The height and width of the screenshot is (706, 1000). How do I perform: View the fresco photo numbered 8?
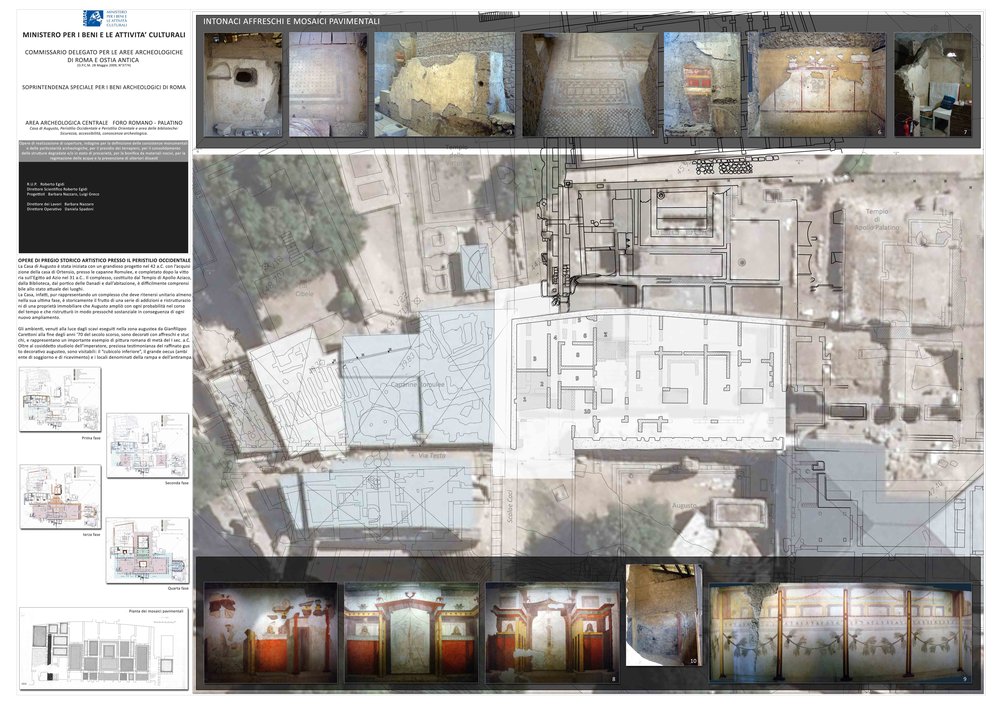(552, 633)
